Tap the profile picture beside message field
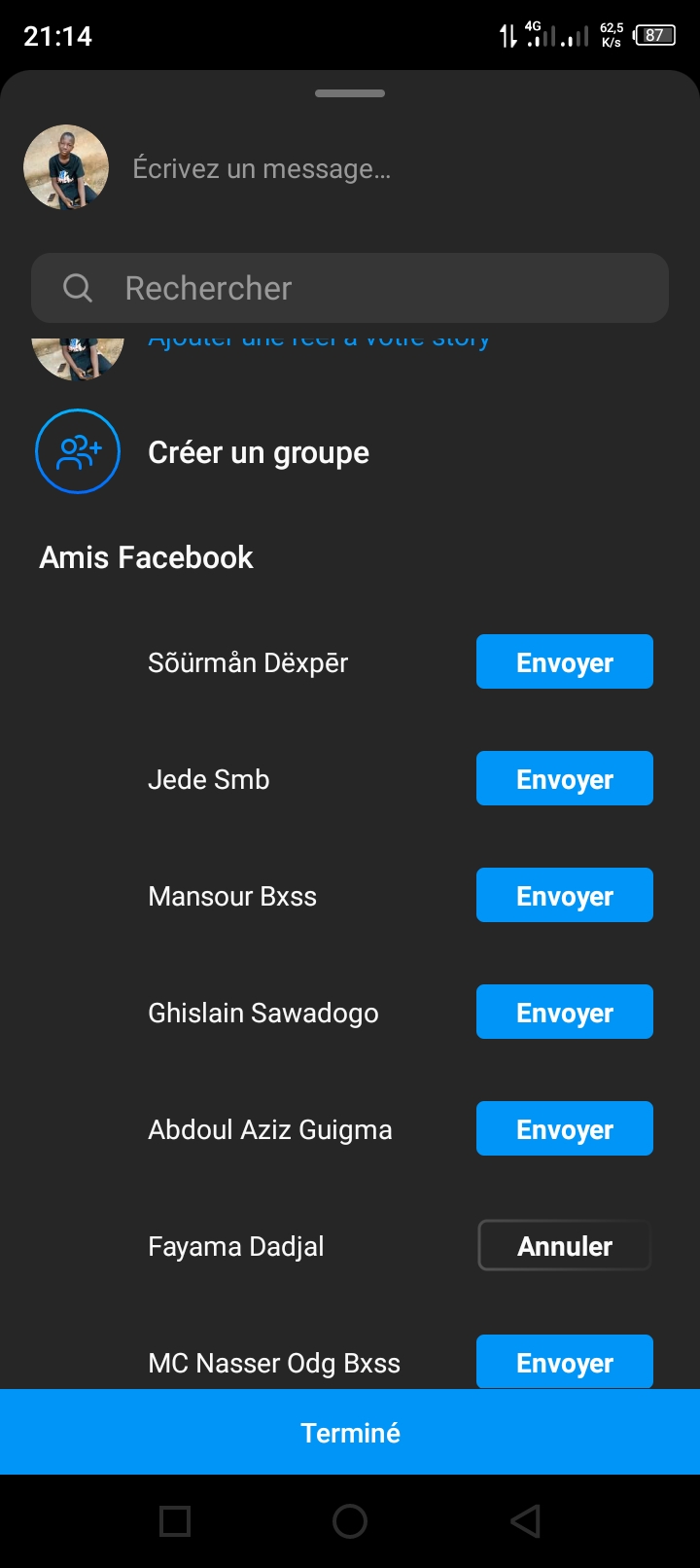 (x=66, y=167)
